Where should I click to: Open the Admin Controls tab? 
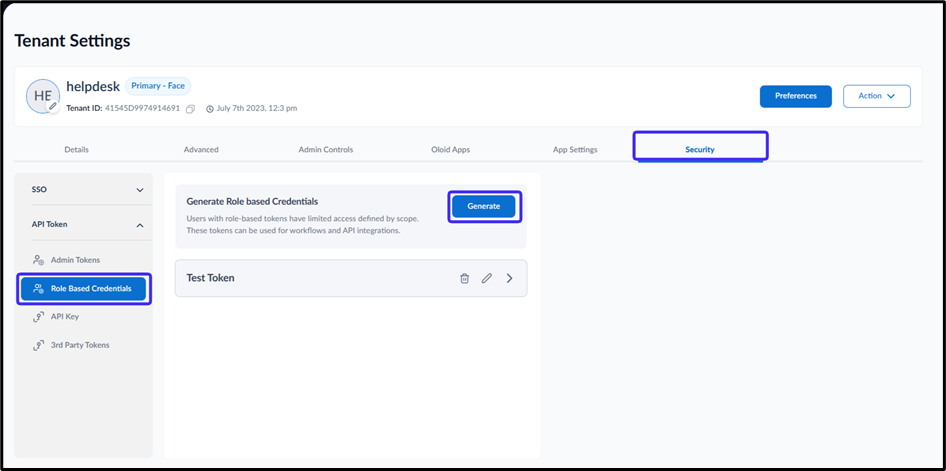(326, 150)
